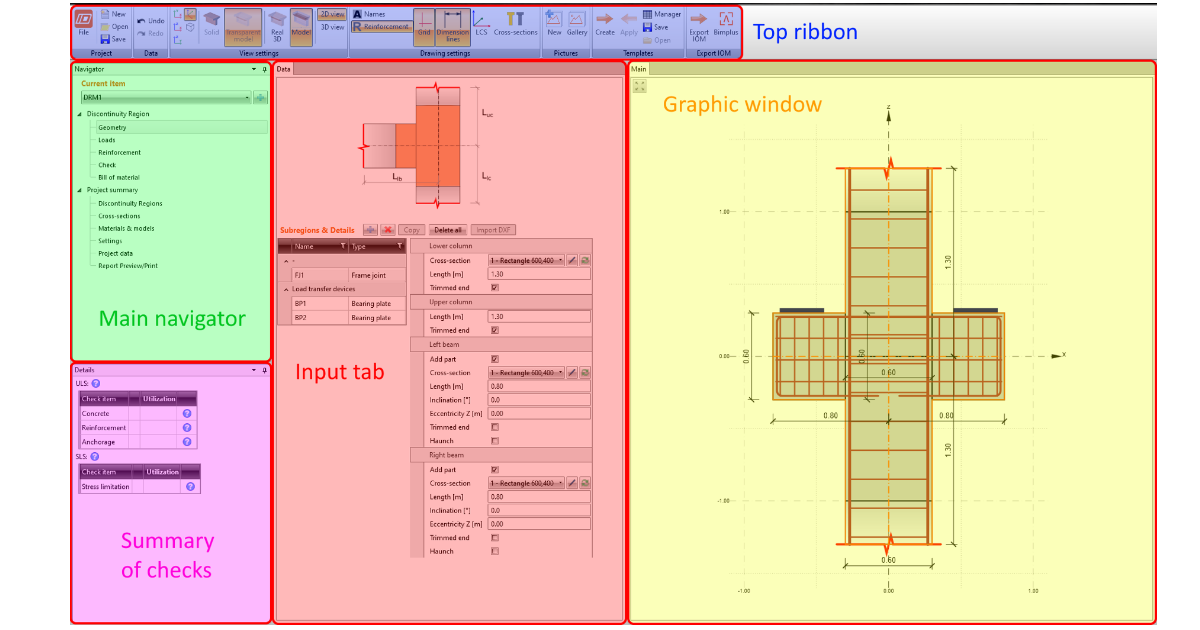The width and height of the screenshot is (1200, 630).
Task: Open Check in navigator tree
Action: [107, 165]
